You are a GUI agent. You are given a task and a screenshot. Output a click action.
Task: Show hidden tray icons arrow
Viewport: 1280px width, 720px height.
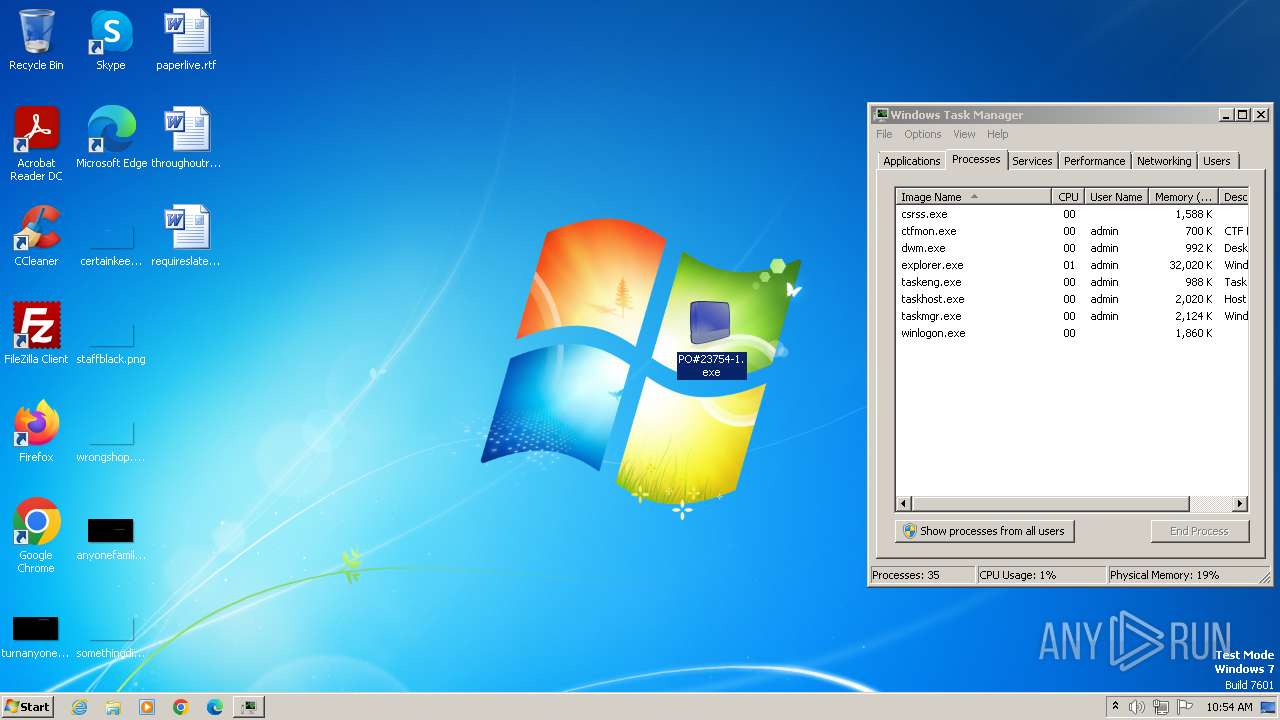pos(1115,707)
